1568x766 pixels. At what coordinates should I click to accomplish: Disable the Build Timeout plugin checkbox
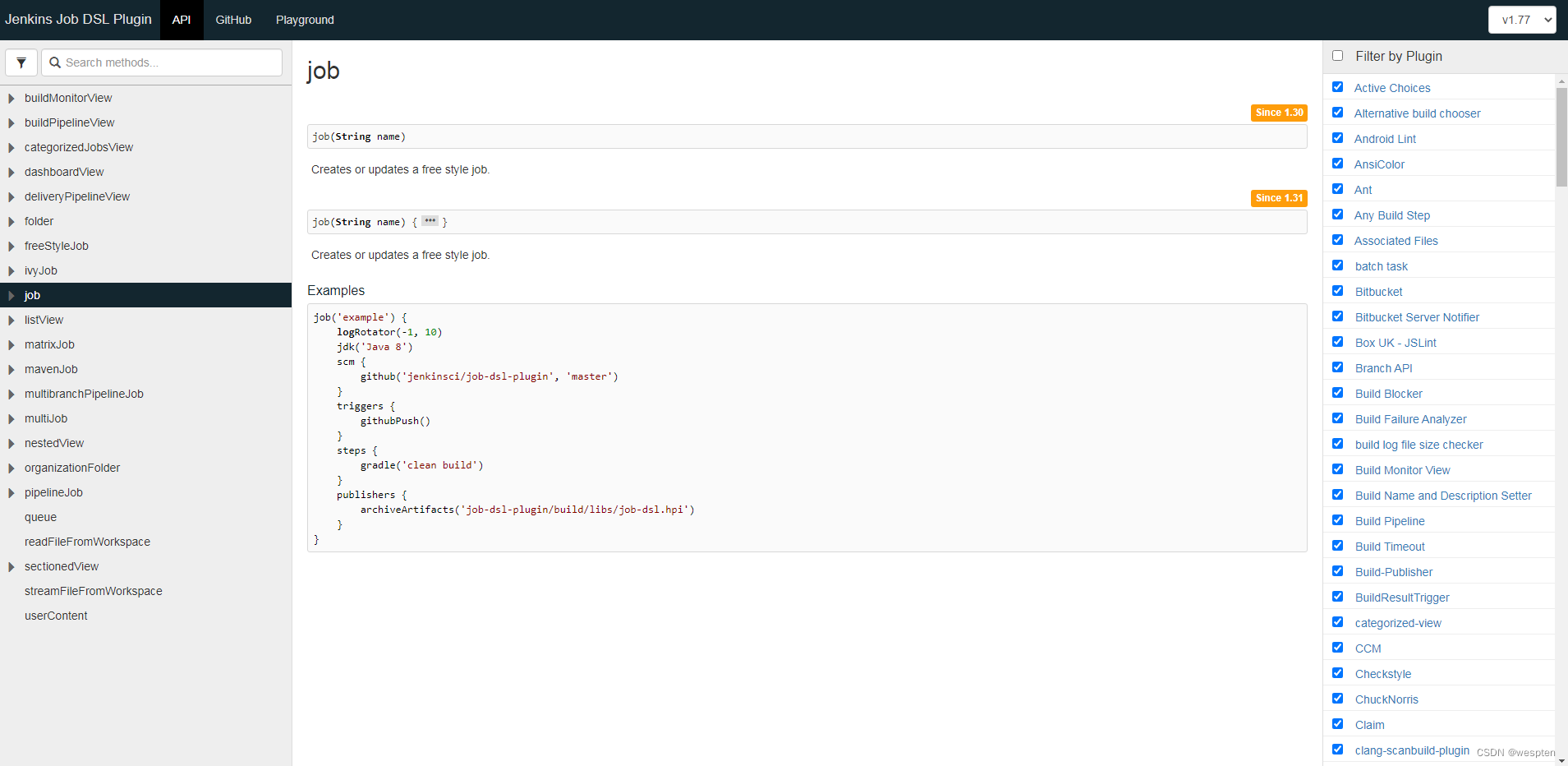tap(1337, 546)
